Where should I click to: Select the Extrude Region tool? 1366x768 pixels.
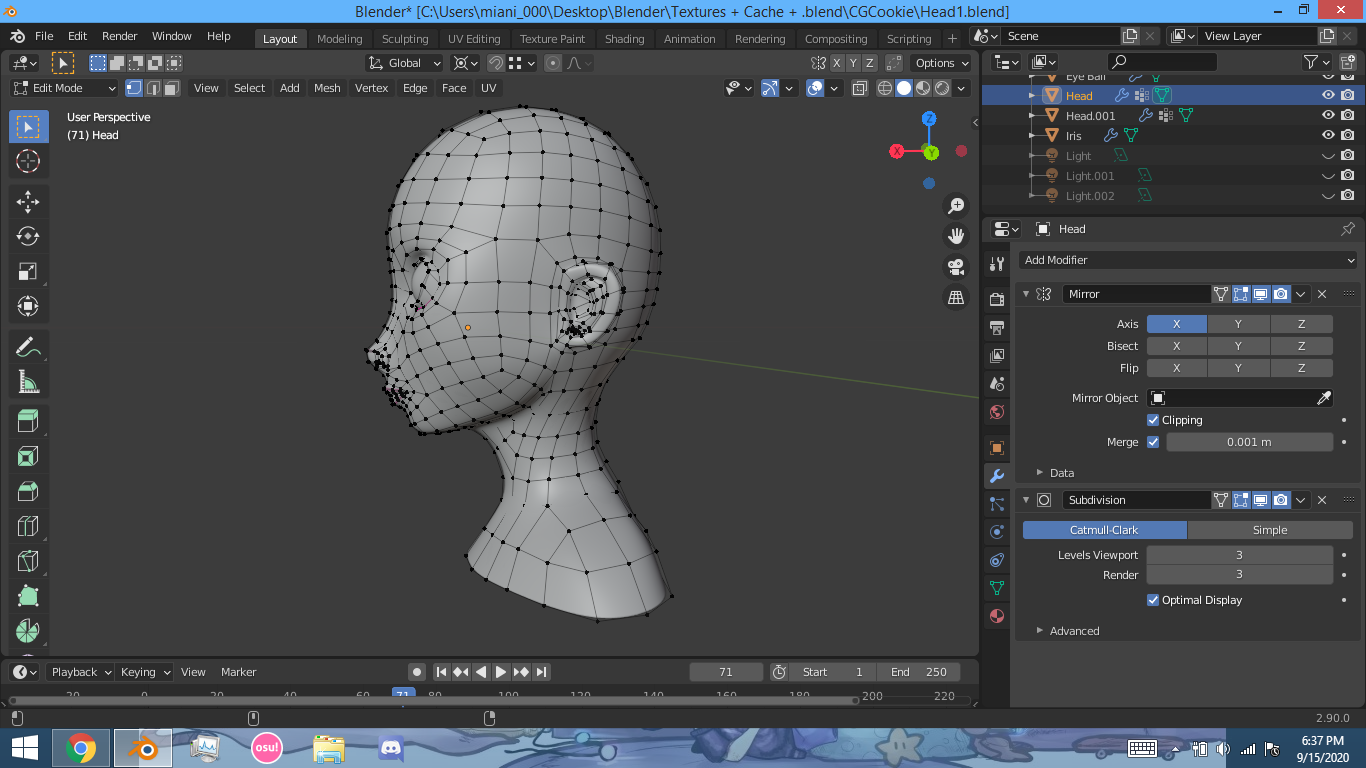click(28, 421)
